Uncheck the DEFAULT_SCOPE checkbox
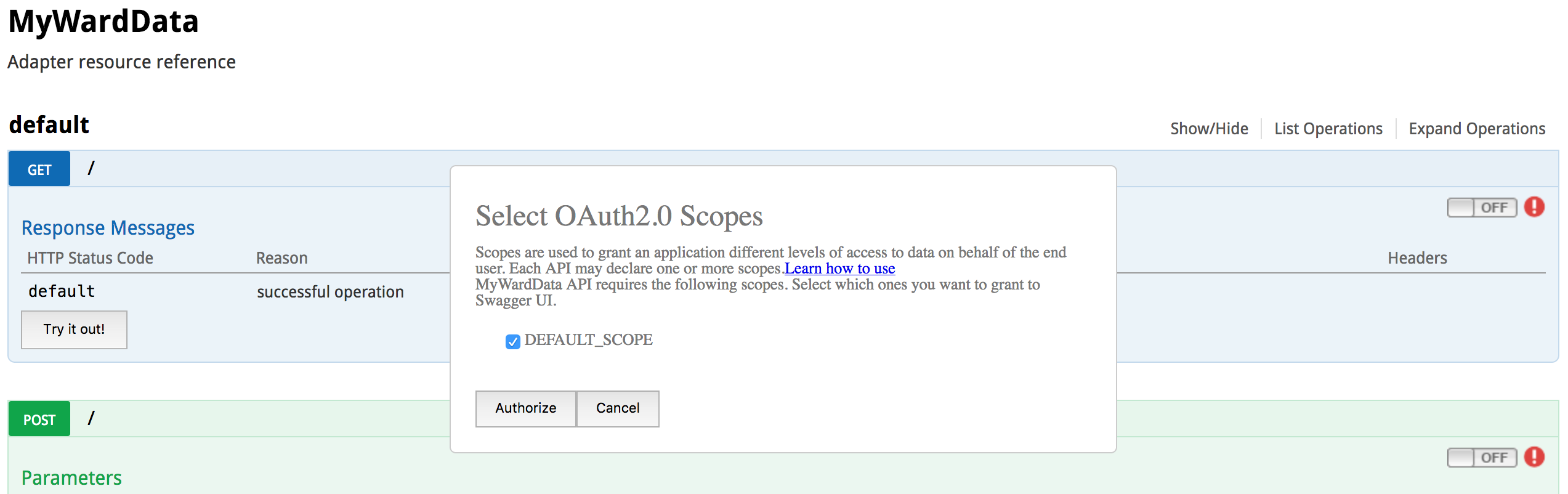This screenshot has width=1568, height=494. tap(512, 341)
